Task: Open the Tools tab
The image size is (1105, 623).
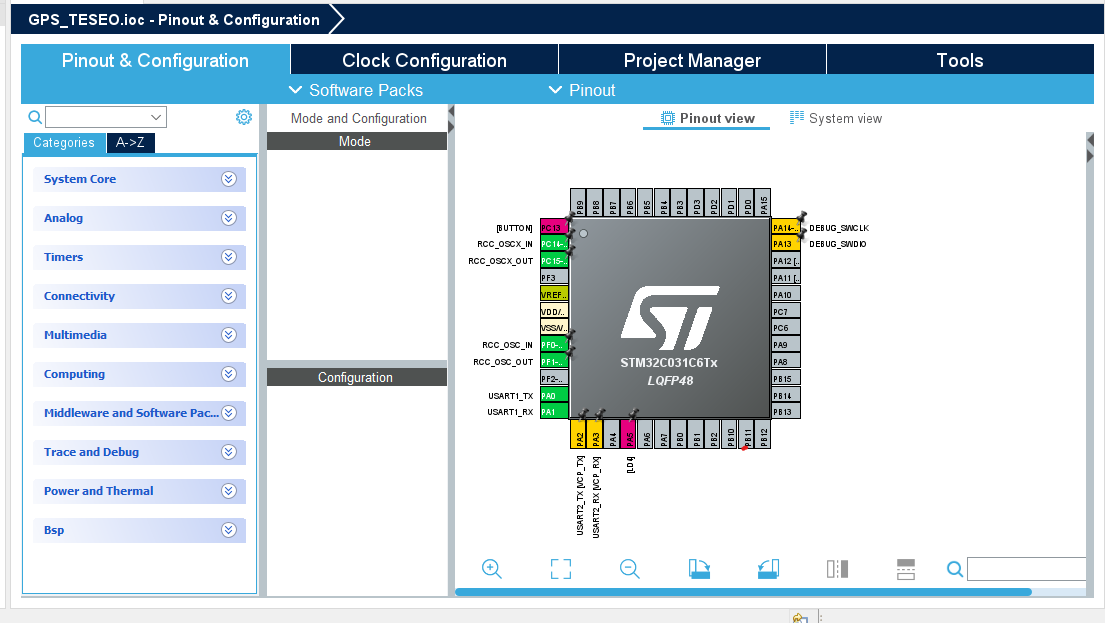Action: 960,60
